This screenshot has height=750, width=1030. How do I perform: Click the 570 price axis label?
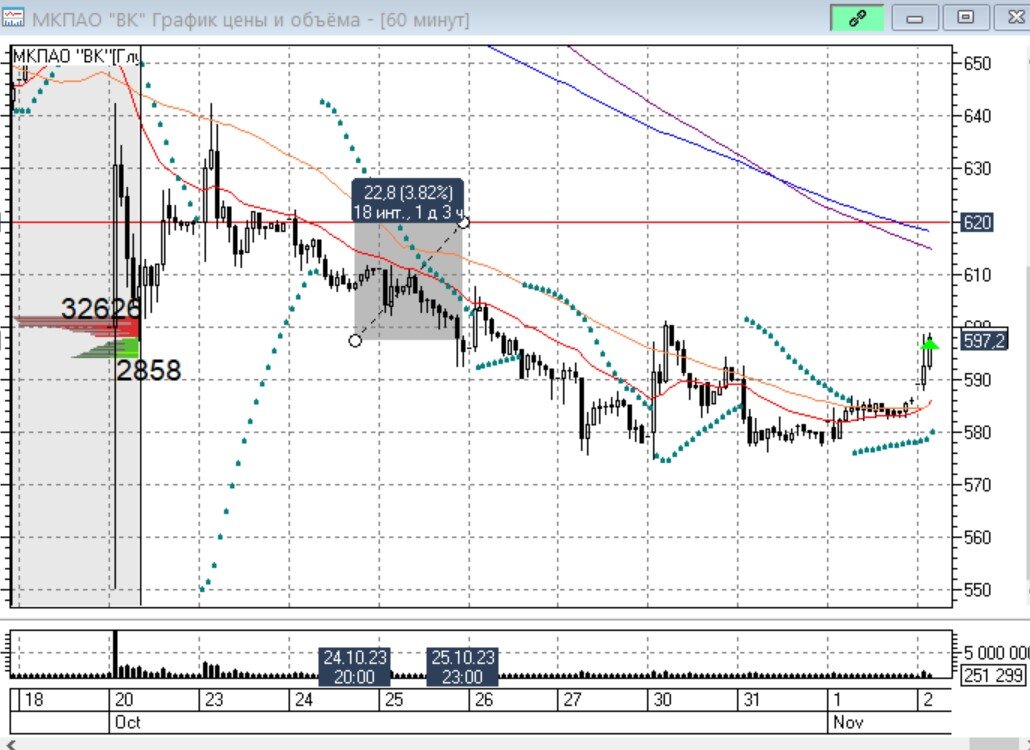click(977, 485)
